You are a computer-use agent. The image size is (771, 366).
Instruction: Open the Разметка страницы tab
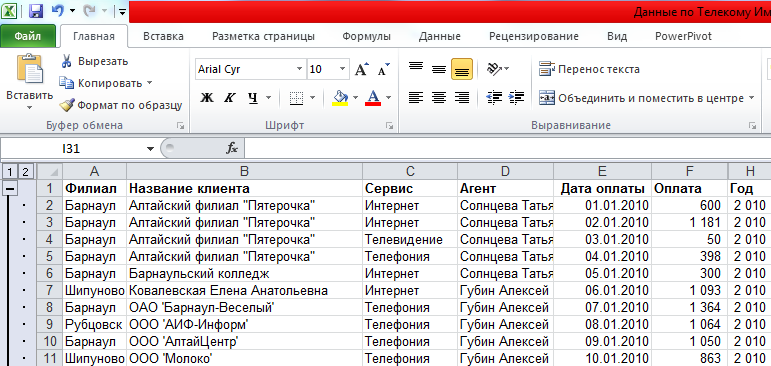pyautogui.click(x=263, y=36)
